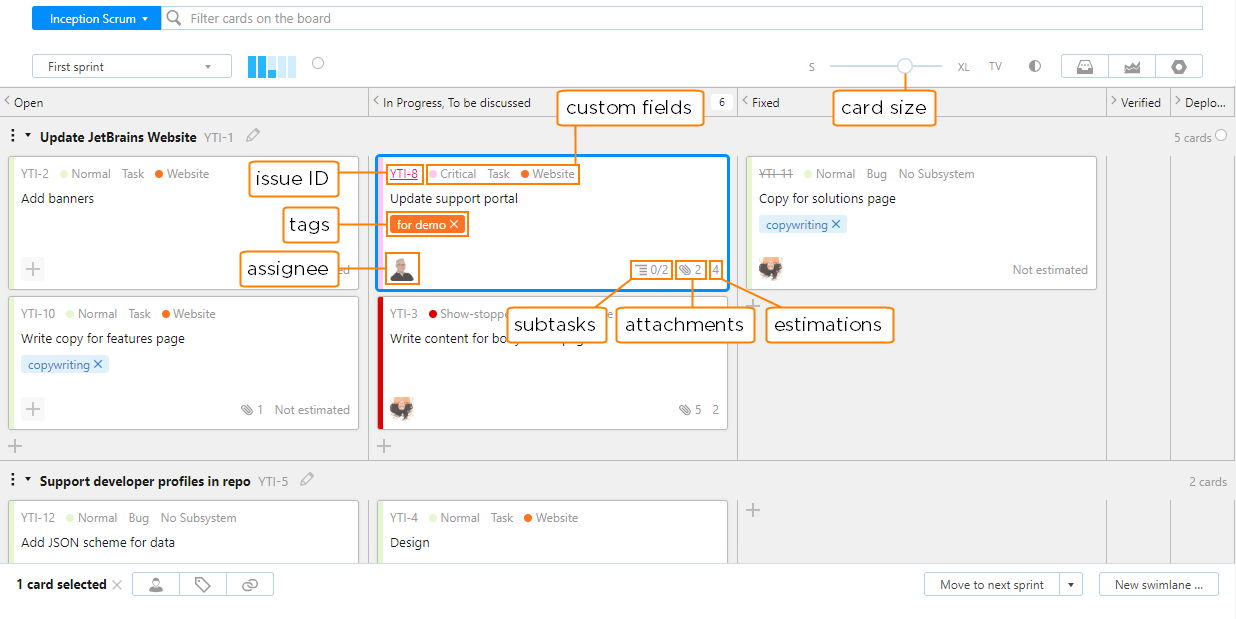The height and width of the screenshot is (619, 1236).
Task: Switch to TV mode
Action: [995, 67]
